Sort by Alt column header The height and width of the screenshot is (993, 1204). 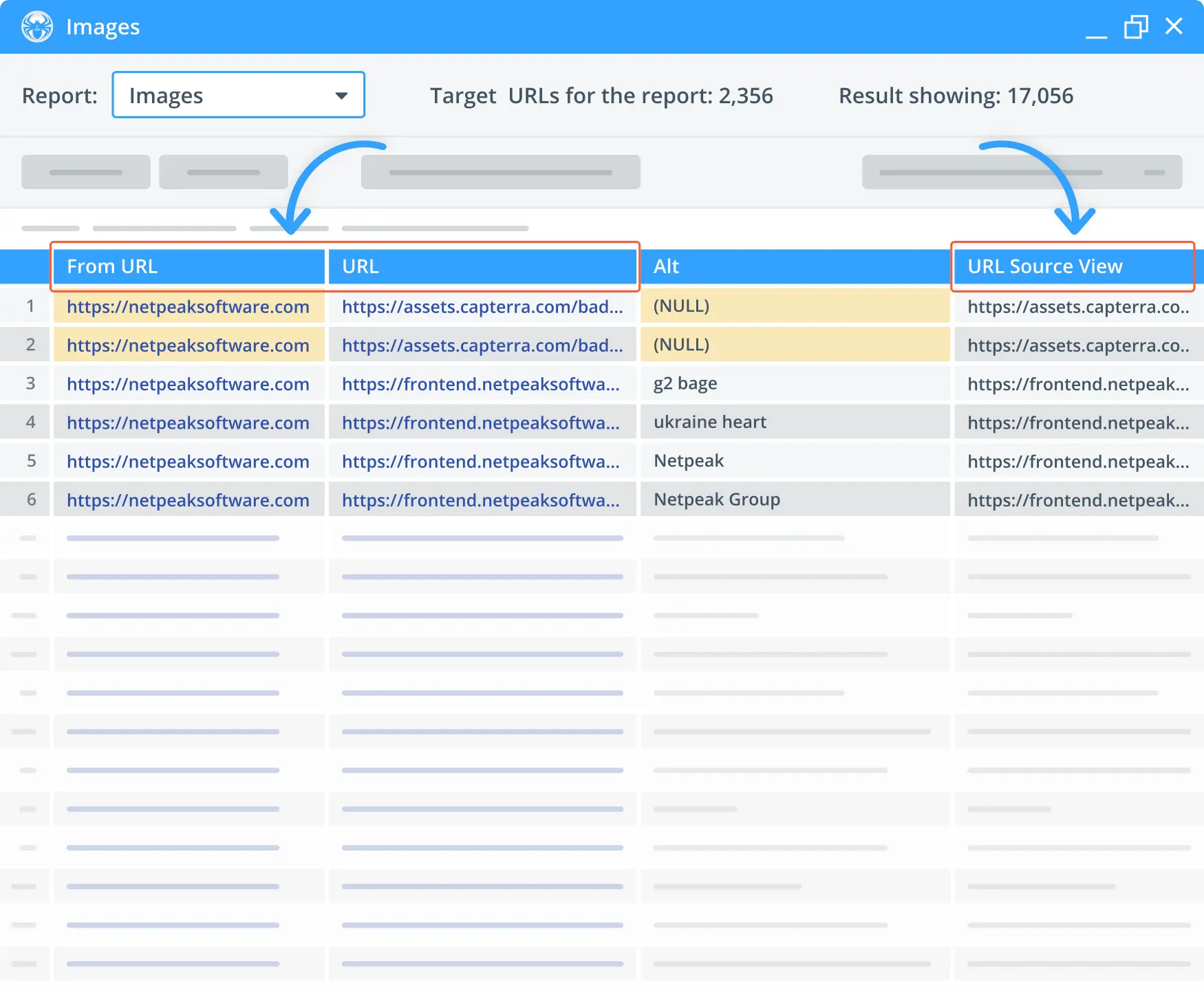[x=795, y=266]
